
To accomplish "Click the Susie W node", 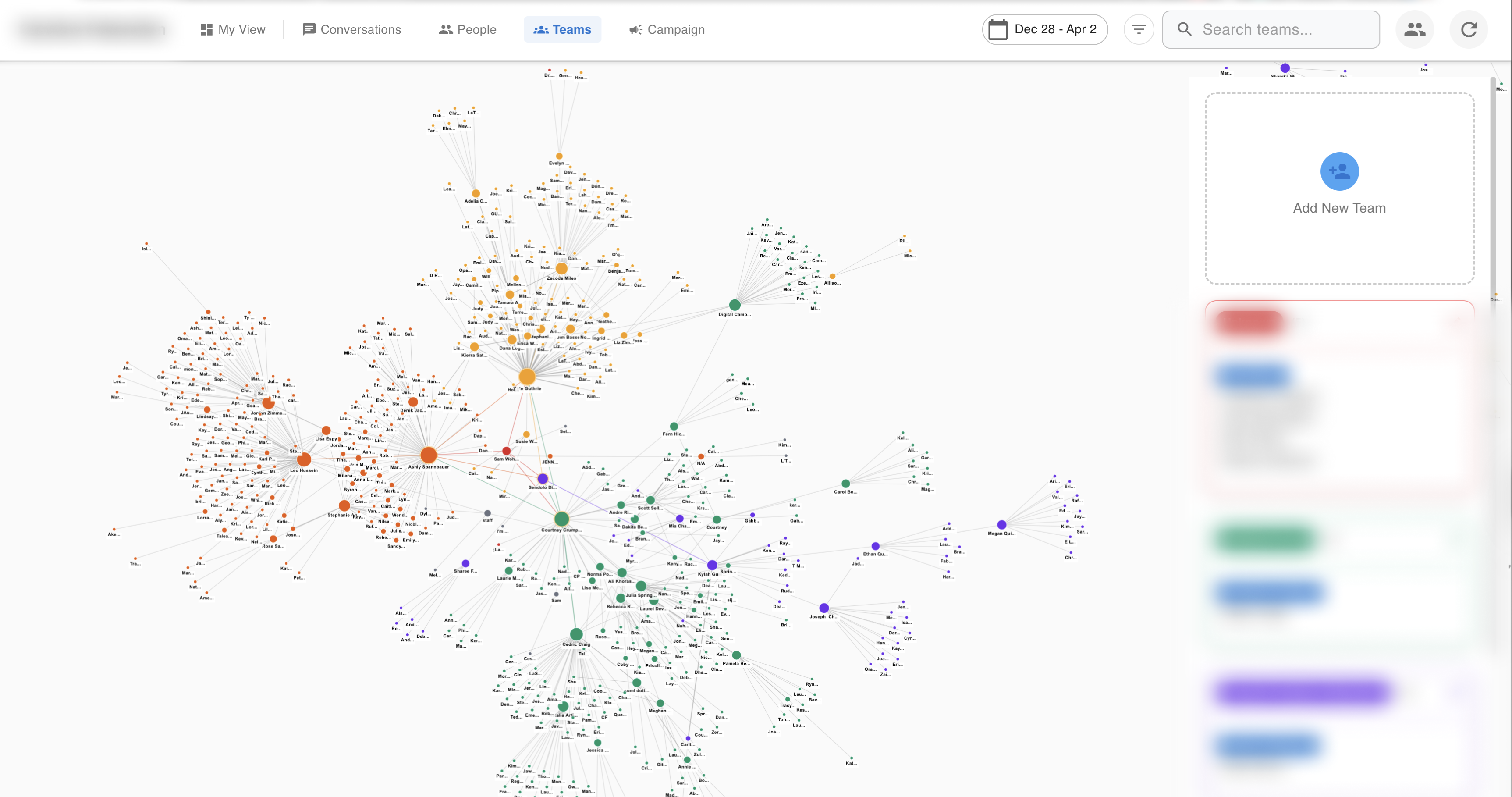I will click(x=526, y=434).
